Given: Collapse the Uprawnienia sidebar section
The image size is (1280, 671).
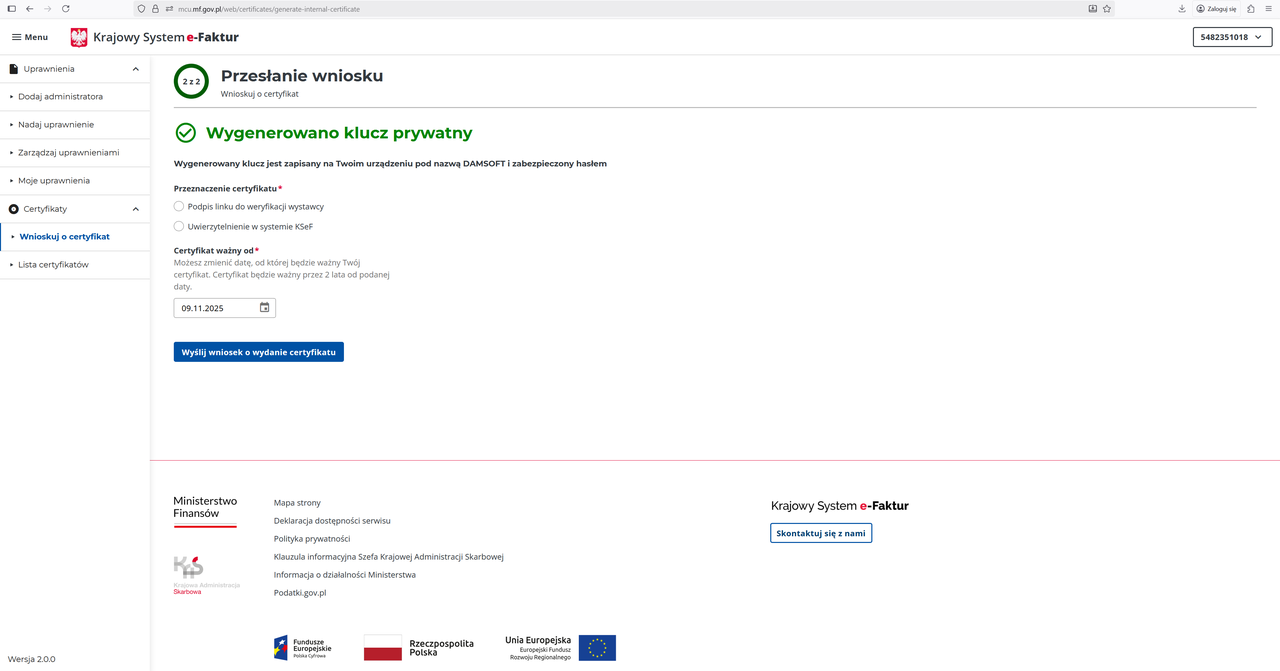Looking at the screenshot, I should pos(136,69).
